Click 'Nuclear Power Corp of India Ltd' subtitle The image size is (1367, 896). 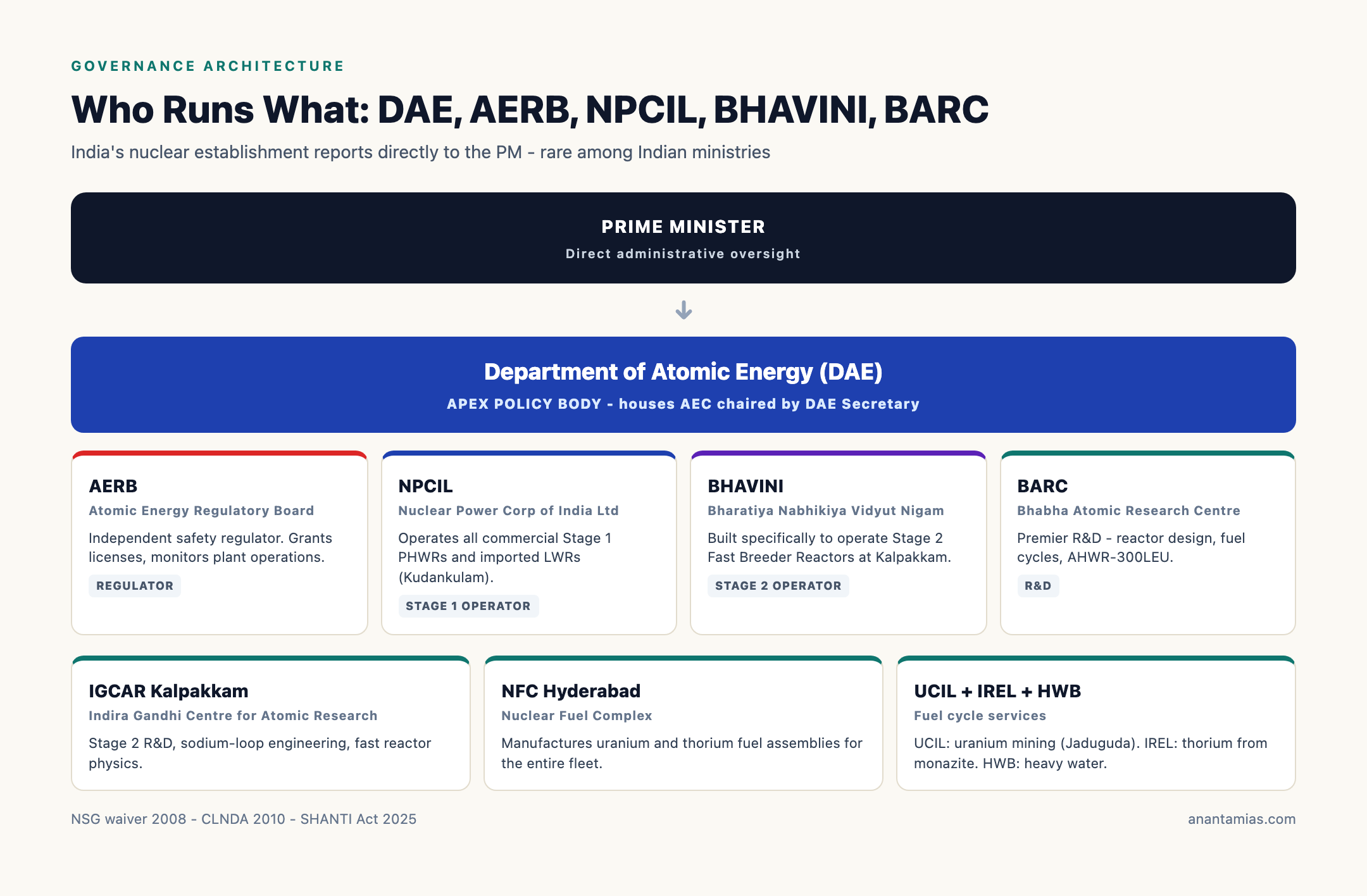click(x=508, y=511)
